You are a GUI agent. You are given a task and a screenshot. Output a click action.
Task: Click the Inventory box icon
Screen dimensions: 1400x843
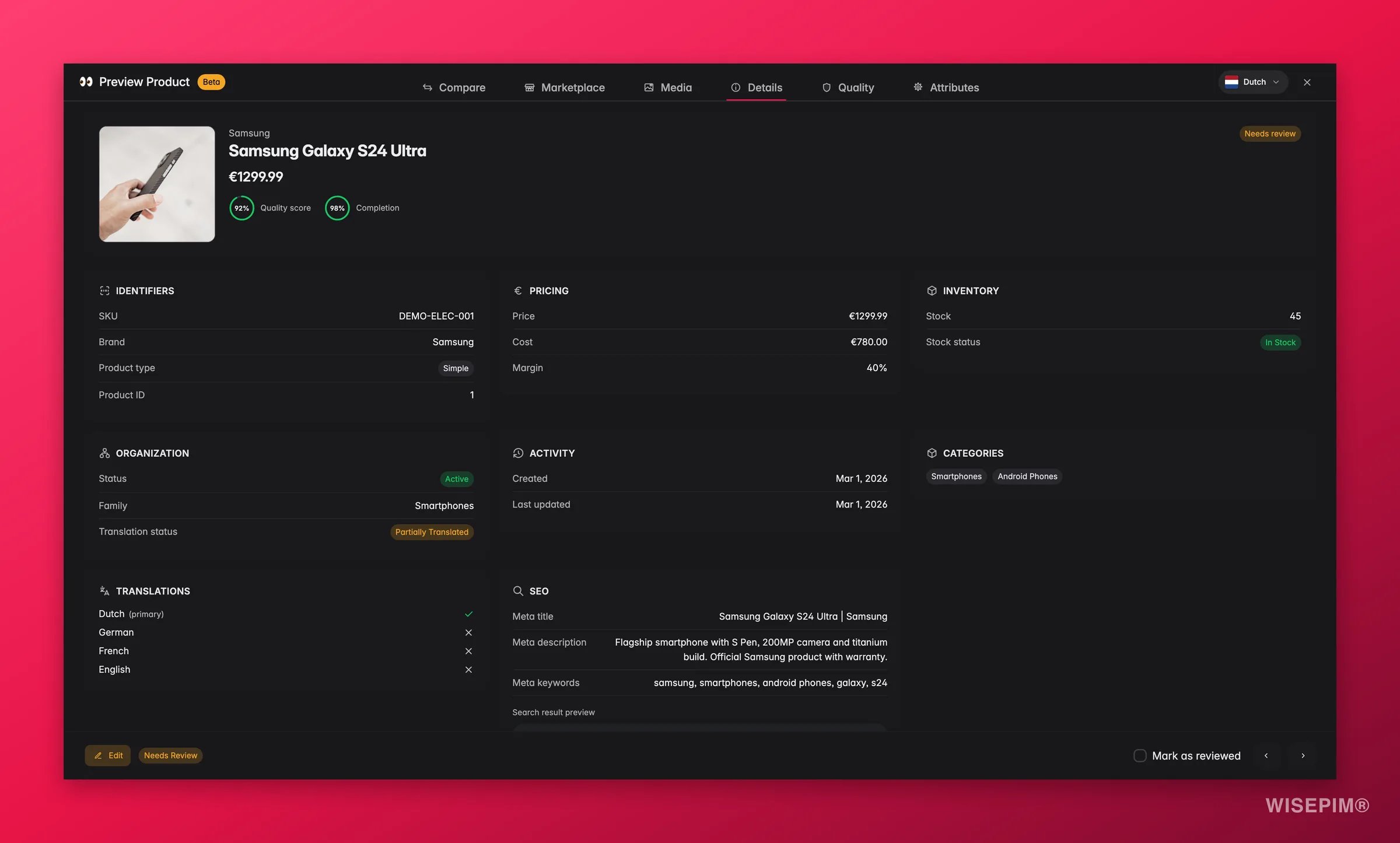(932, 291)
